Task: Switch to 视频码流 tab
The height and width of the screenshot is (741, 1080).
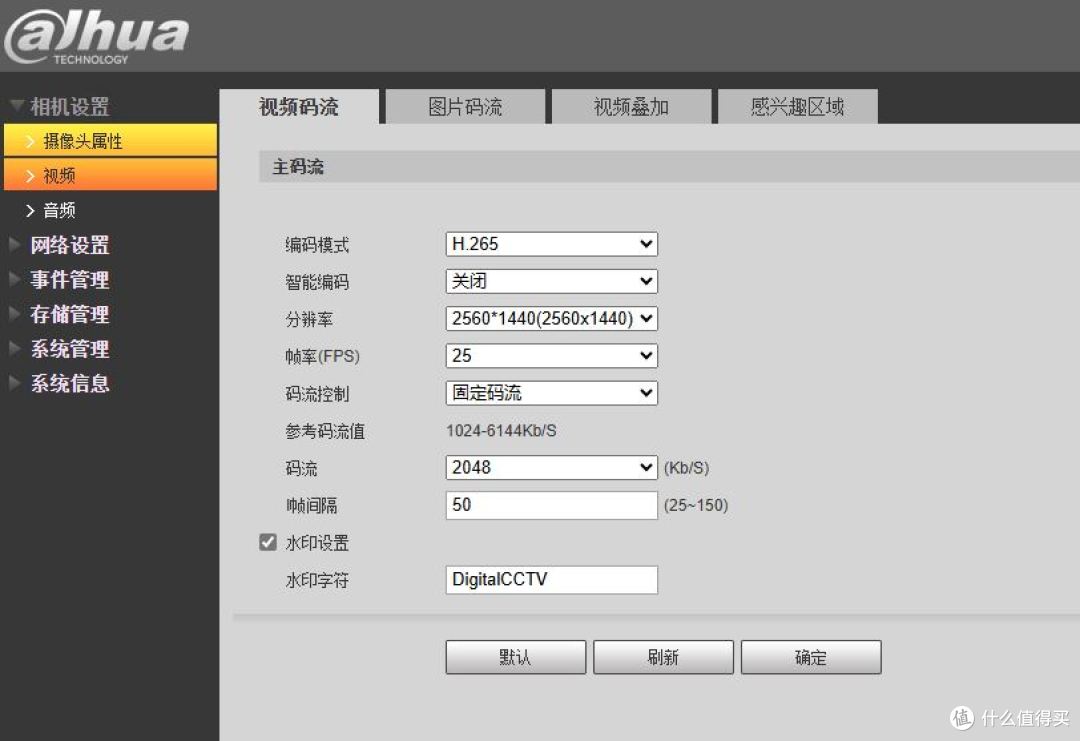Action: pos(299,107)
